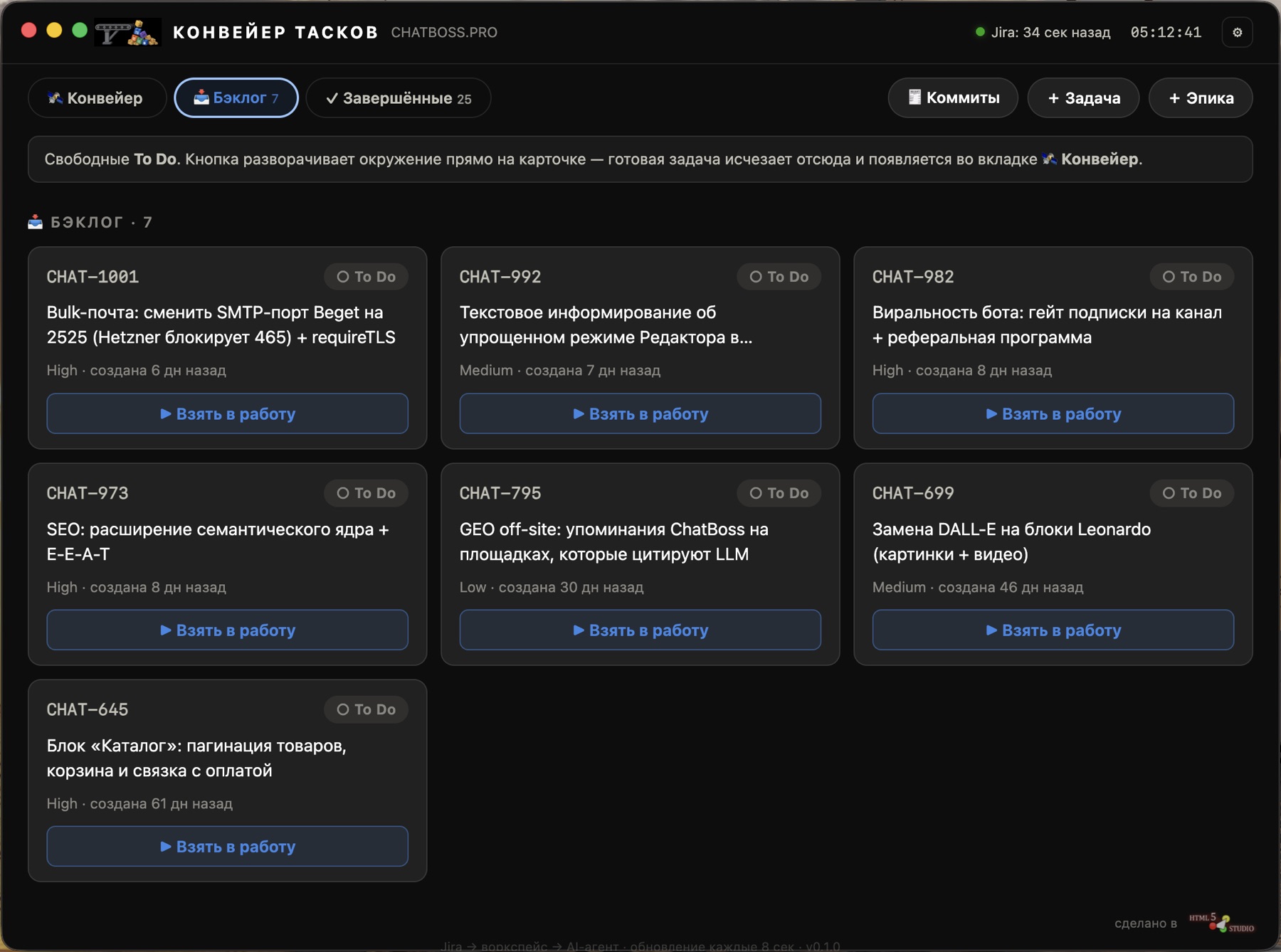Take CHAT-982 into work

1053,413
